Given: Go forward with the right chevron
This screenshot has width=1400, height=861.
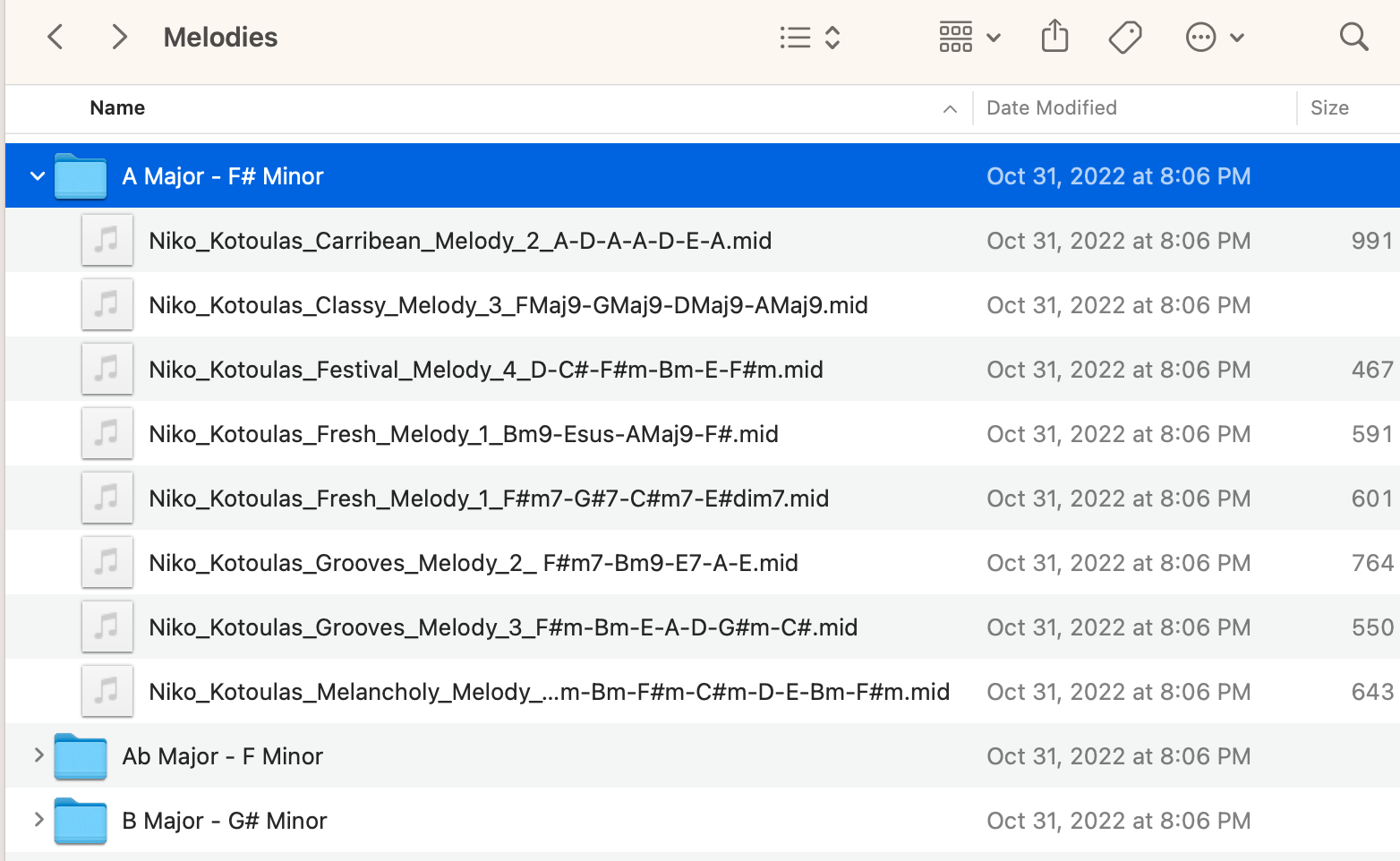Looking at the screenshot, I should pos(118,37).
